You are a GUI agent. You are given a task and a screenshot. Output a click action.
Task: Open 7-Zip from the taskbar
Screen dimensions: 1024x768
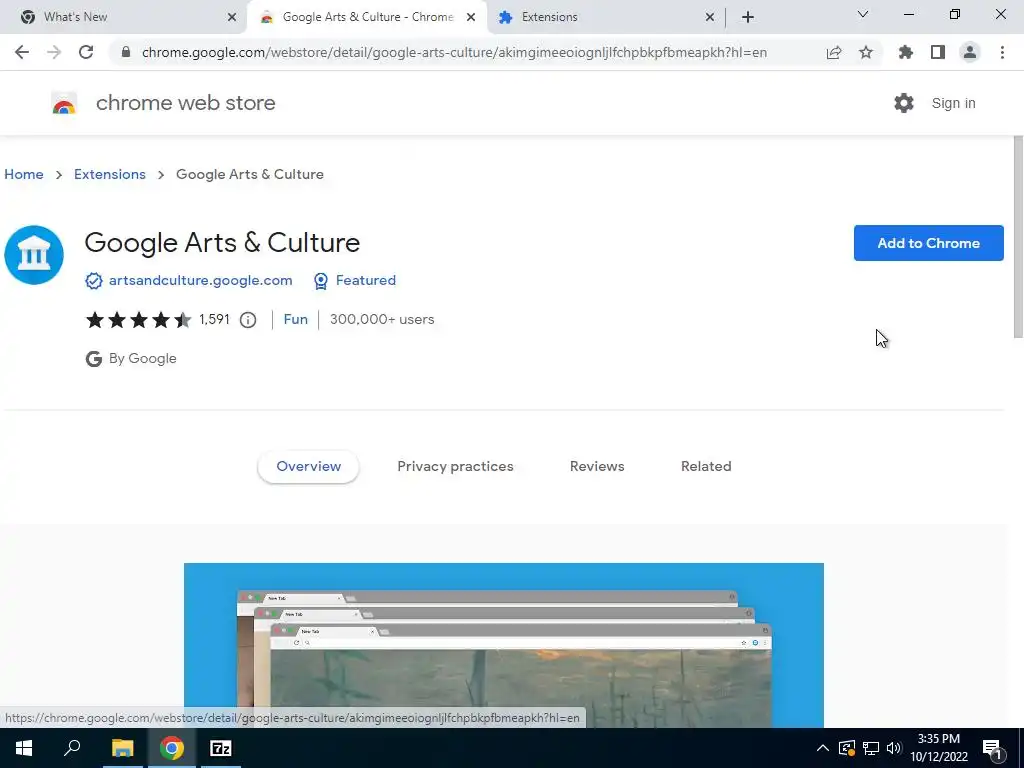click(221, 748)
